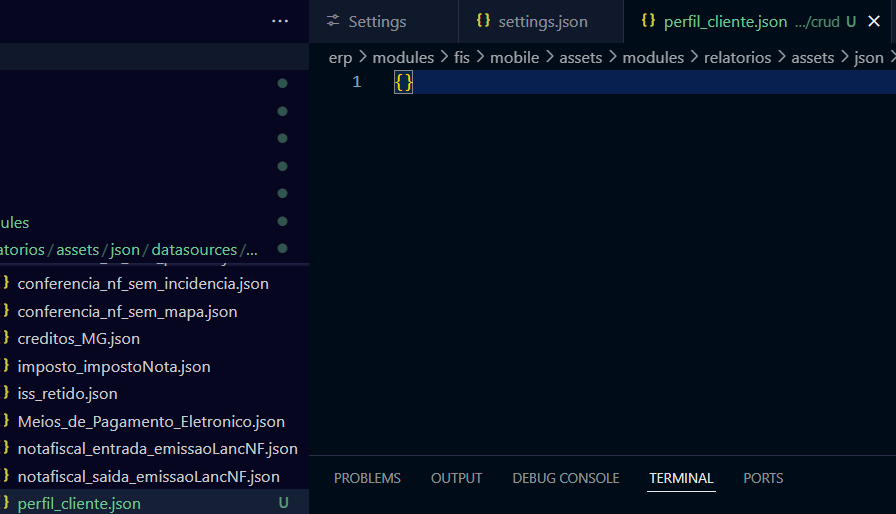Expand the 'relatorios' breadcrumb dropdown
This screenshot has height=514, width=896.
click(737, 57)
